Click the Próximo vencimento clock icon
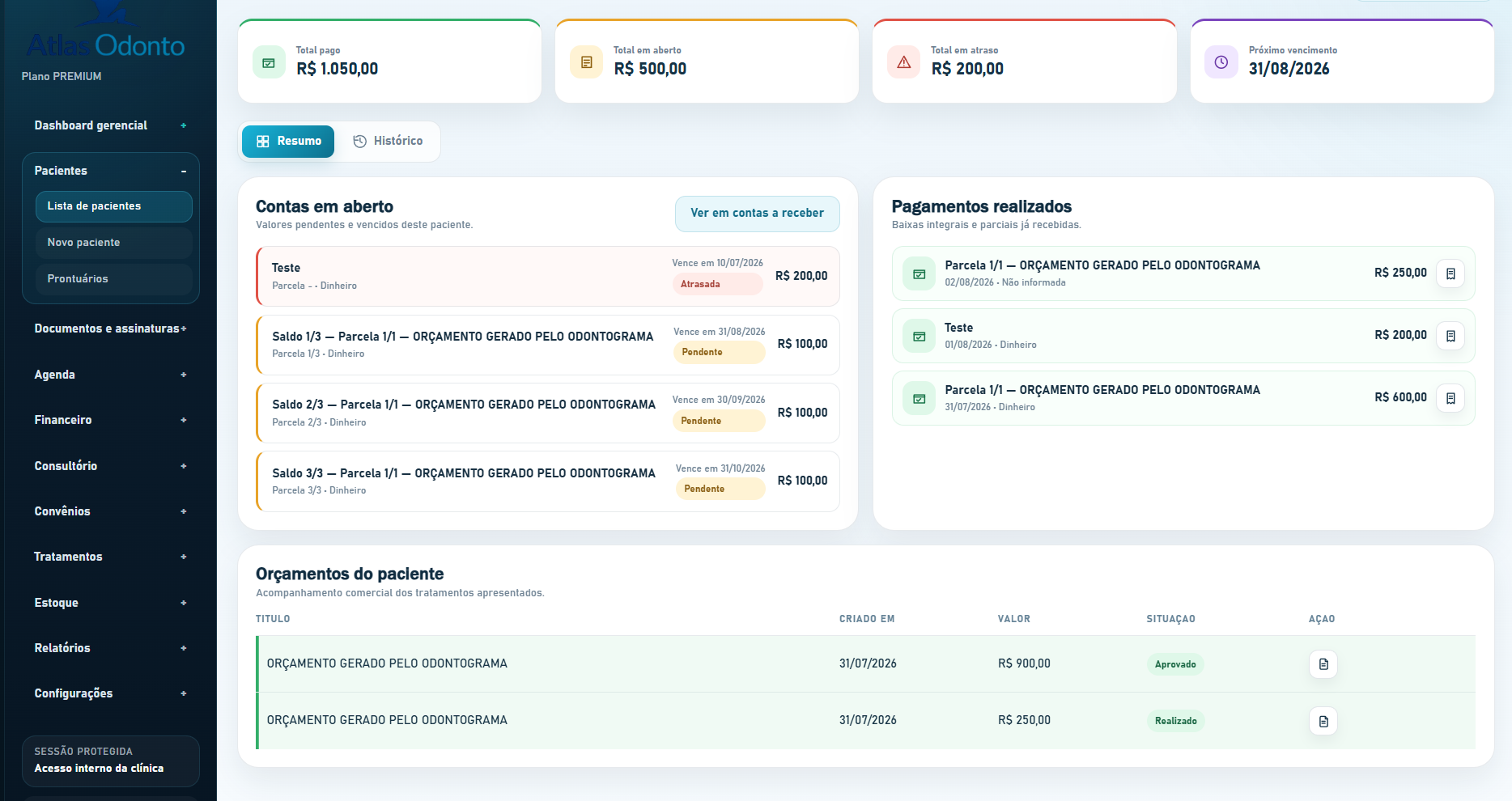Viewport: 1512px width, 801px height. coord(1221,62)
